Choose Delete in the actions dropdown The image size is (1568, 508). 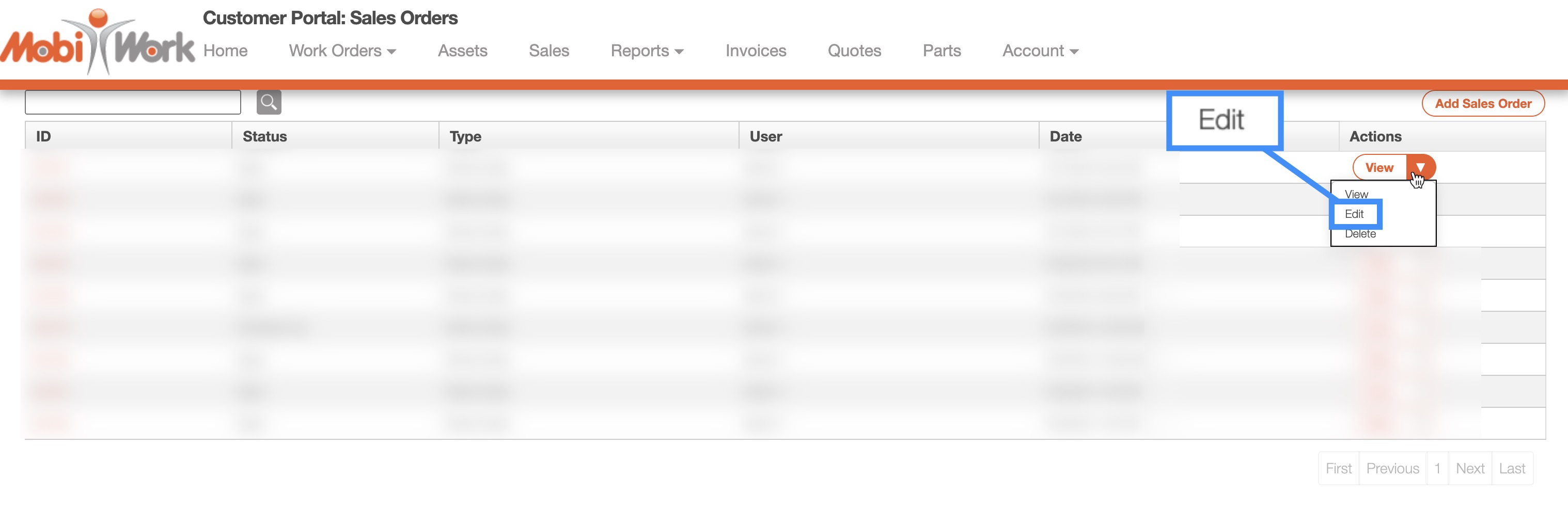click(x=1360, y=234)
